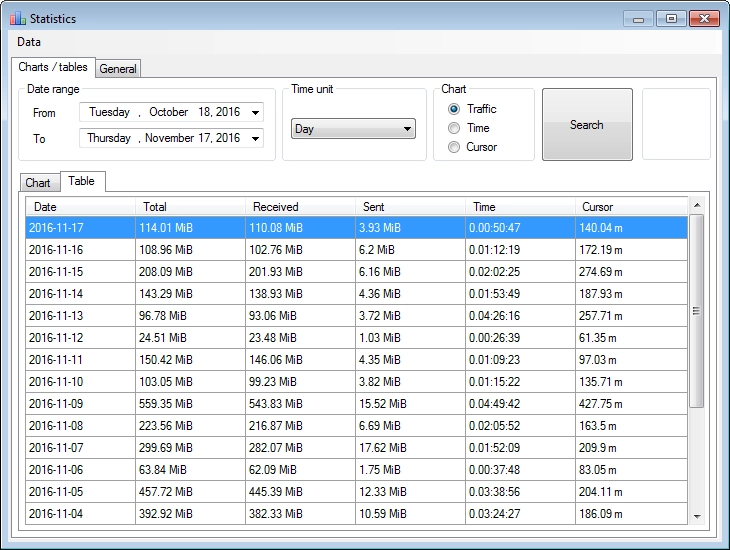Select the Cursor chart radio button

(453, 147)
